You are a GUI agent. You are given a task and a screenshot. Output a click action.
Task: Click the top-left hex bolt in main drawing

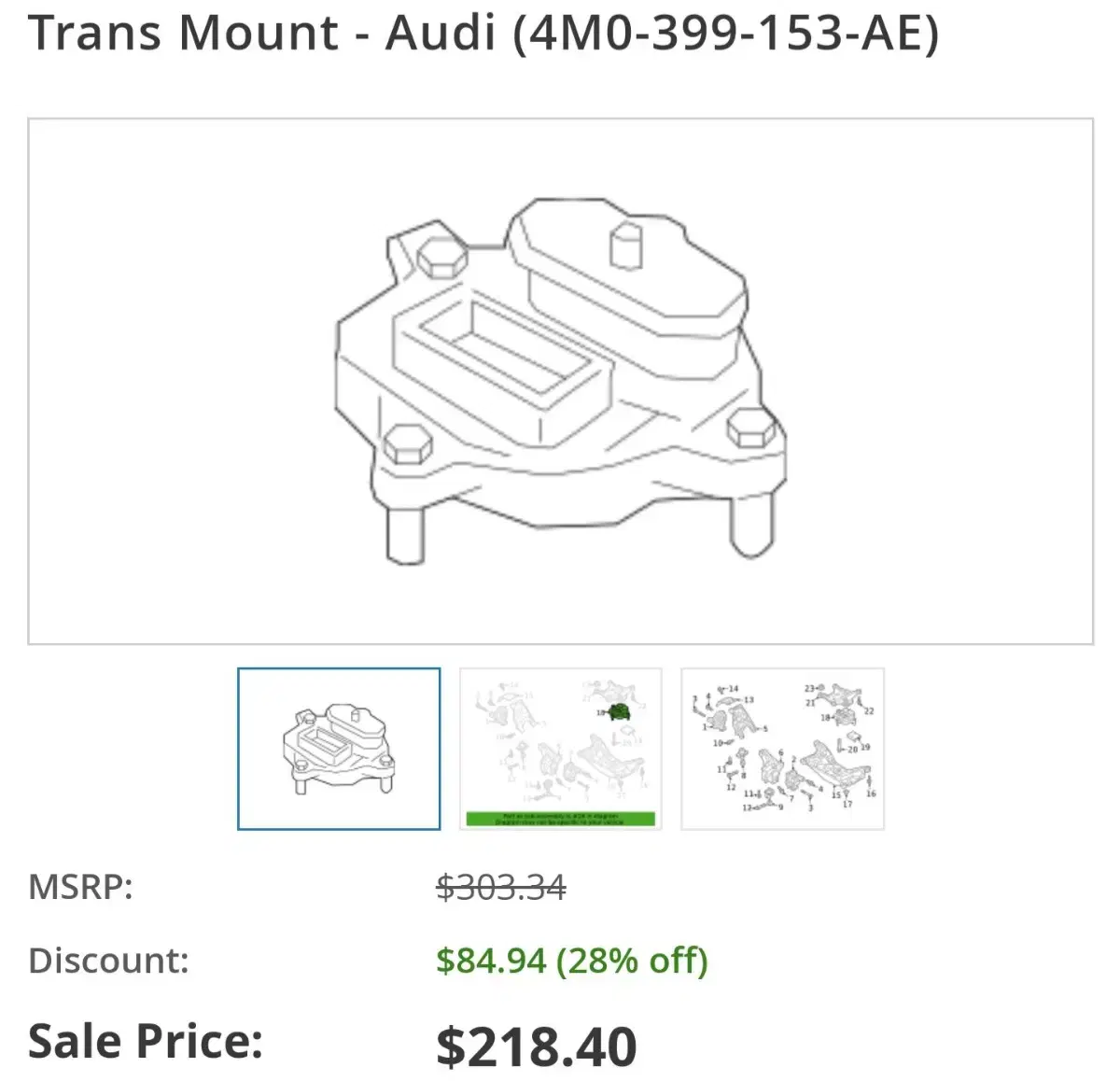[x=440, y=256]
